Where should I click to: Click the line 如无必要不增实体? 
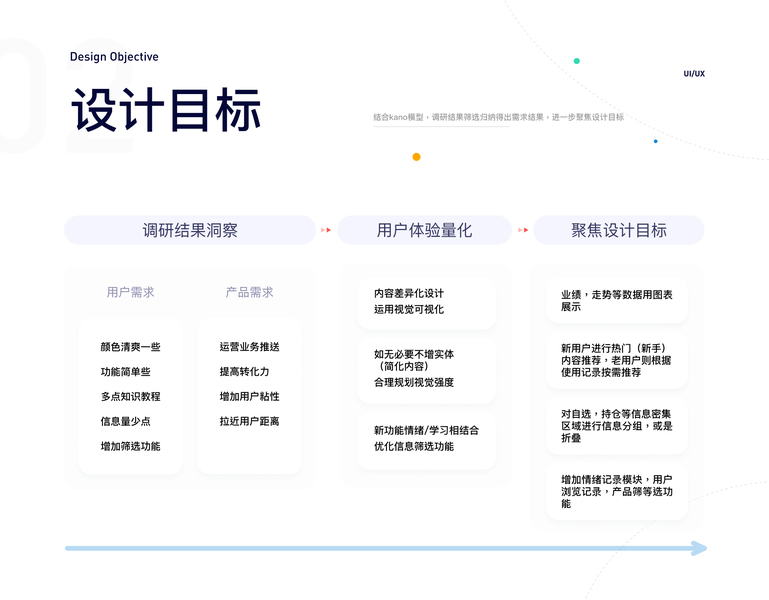coord(414,354)
